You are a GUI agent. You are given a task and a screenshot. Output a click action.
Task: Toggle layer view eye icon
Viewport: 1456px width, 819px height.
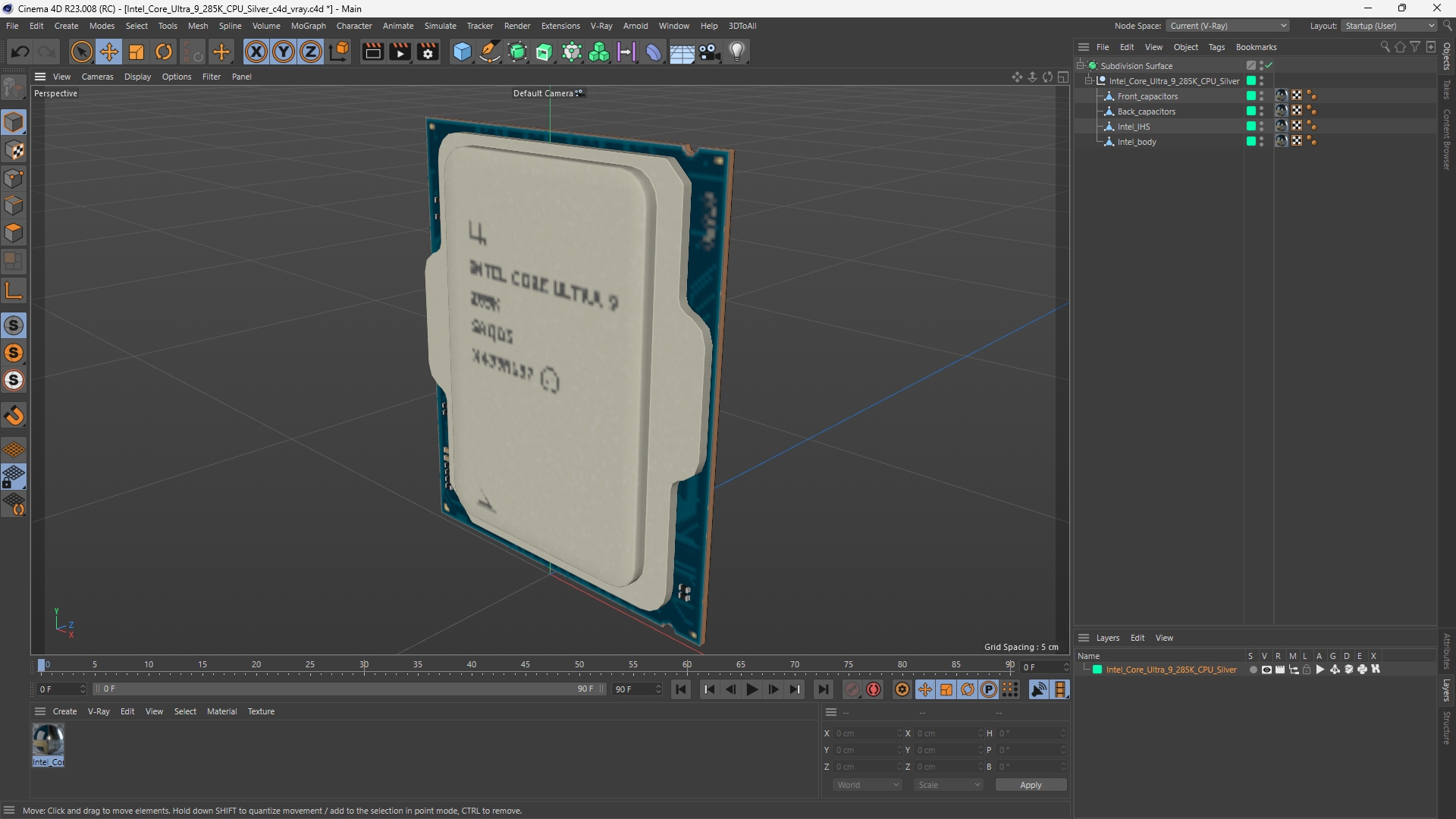click(1266, 670)
